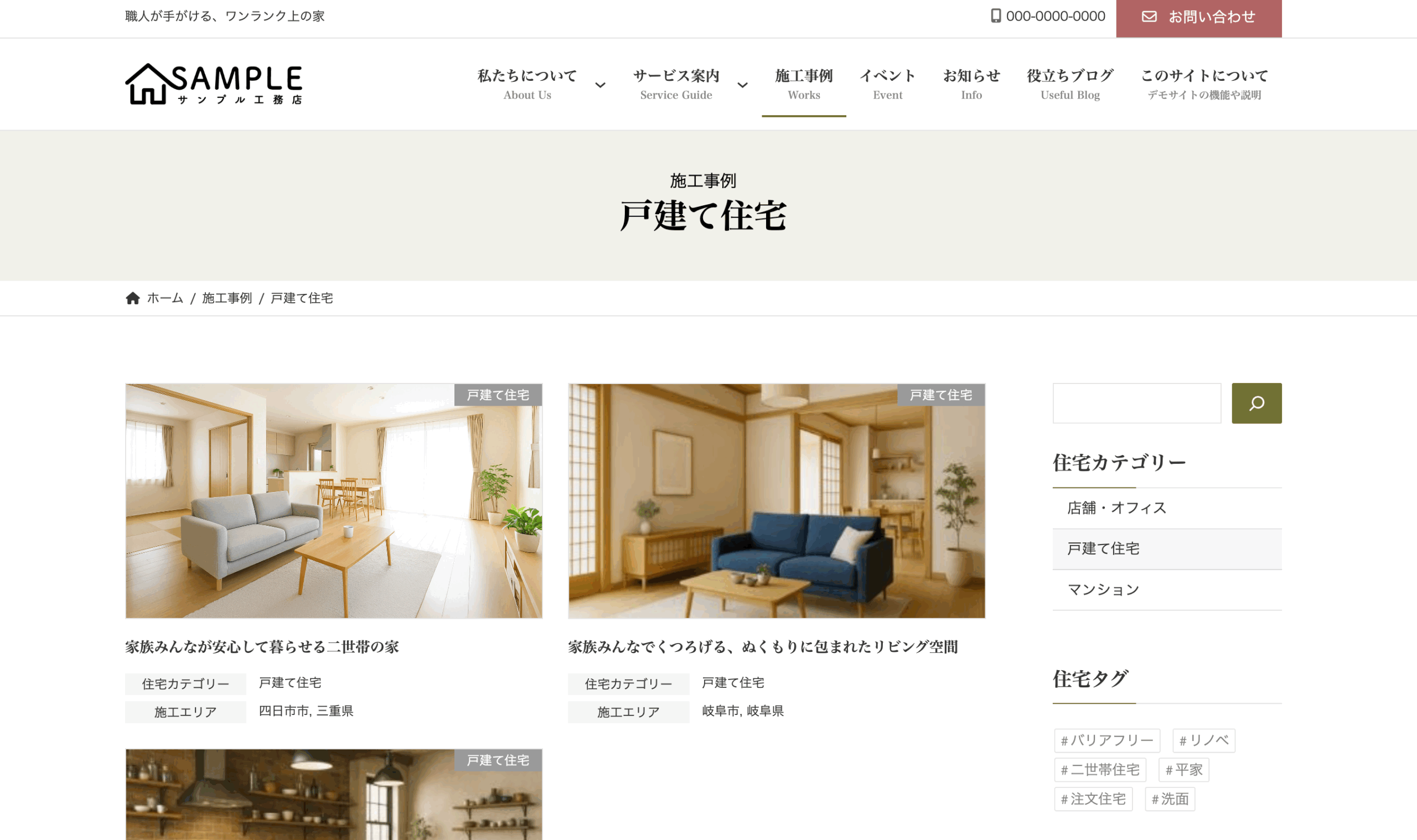This screenshot has height=840, width=1417.
Task: Click the phone icon beside 000-0000-0000
Action: (996, 16)
